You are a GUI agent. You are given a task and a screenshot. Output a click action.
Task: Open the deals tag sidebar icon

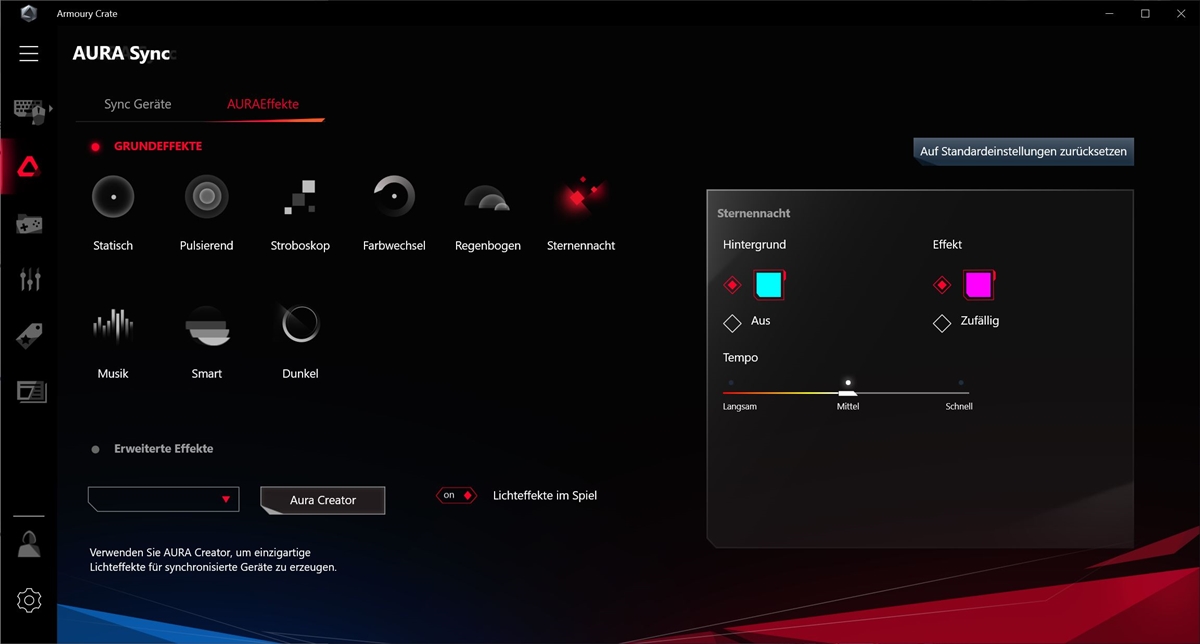pyautogui.click(x=29, y=335)
